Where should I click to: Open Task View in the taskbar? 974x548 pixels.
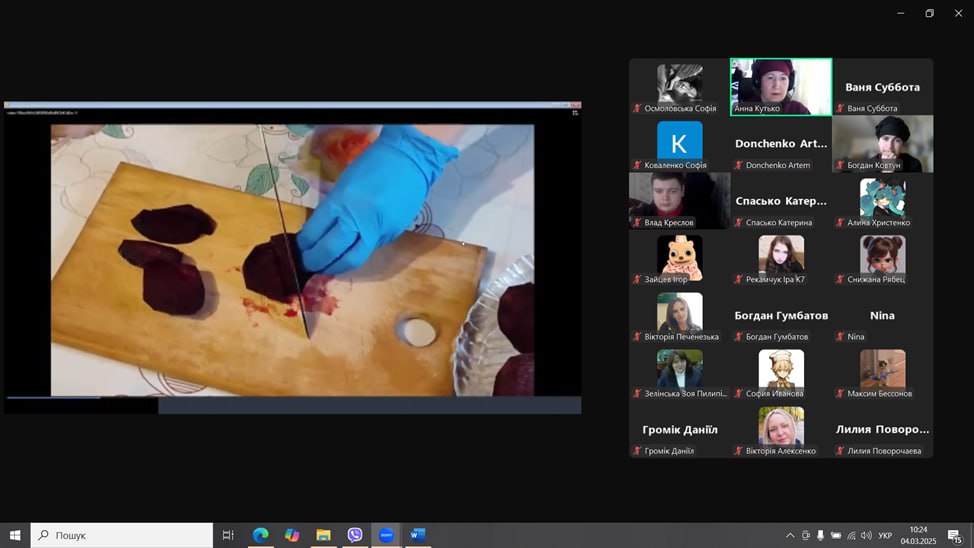(228, 535)
